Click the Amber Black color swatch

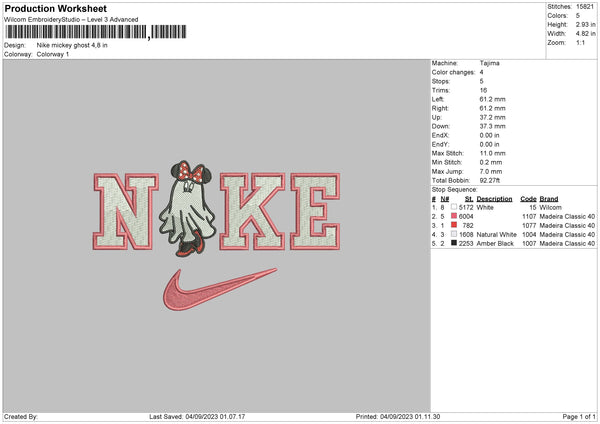[454, 243]
